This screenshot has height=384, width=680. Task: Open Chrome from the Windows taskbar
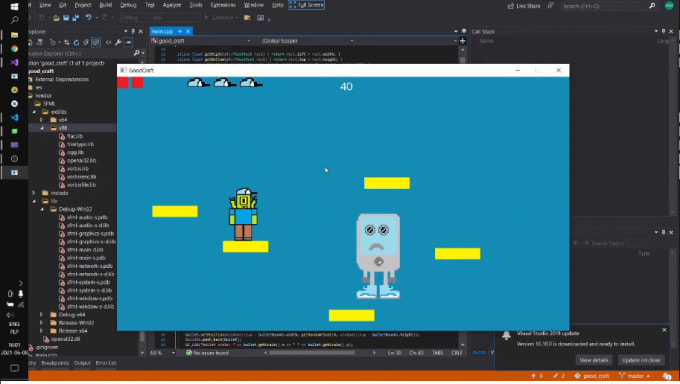(14, 49)
